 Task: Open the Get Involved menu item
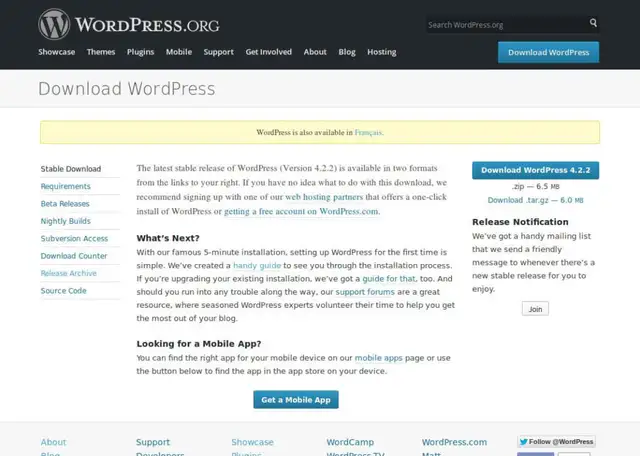269,52
